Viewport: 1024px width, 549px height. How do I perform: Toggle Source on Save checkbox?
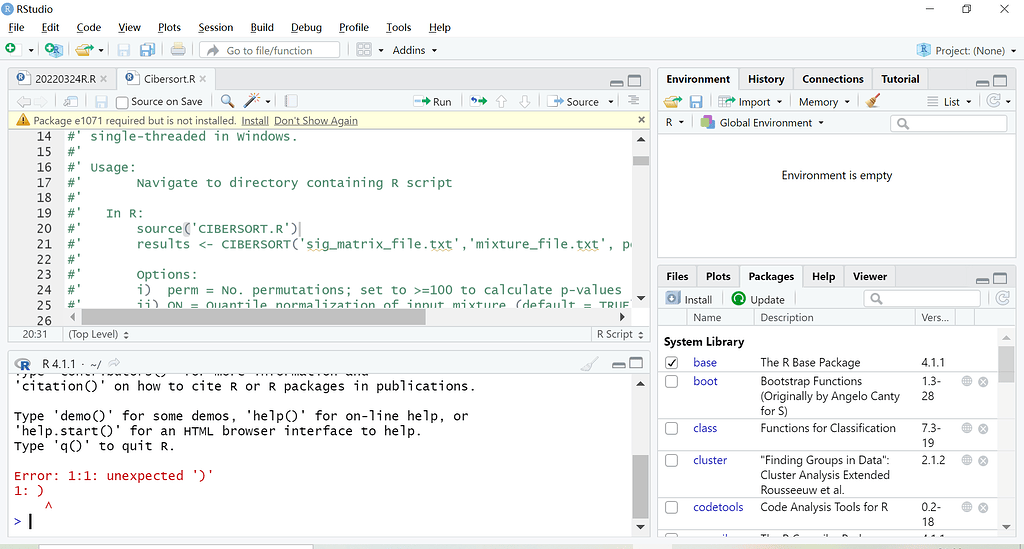(121, 102)
